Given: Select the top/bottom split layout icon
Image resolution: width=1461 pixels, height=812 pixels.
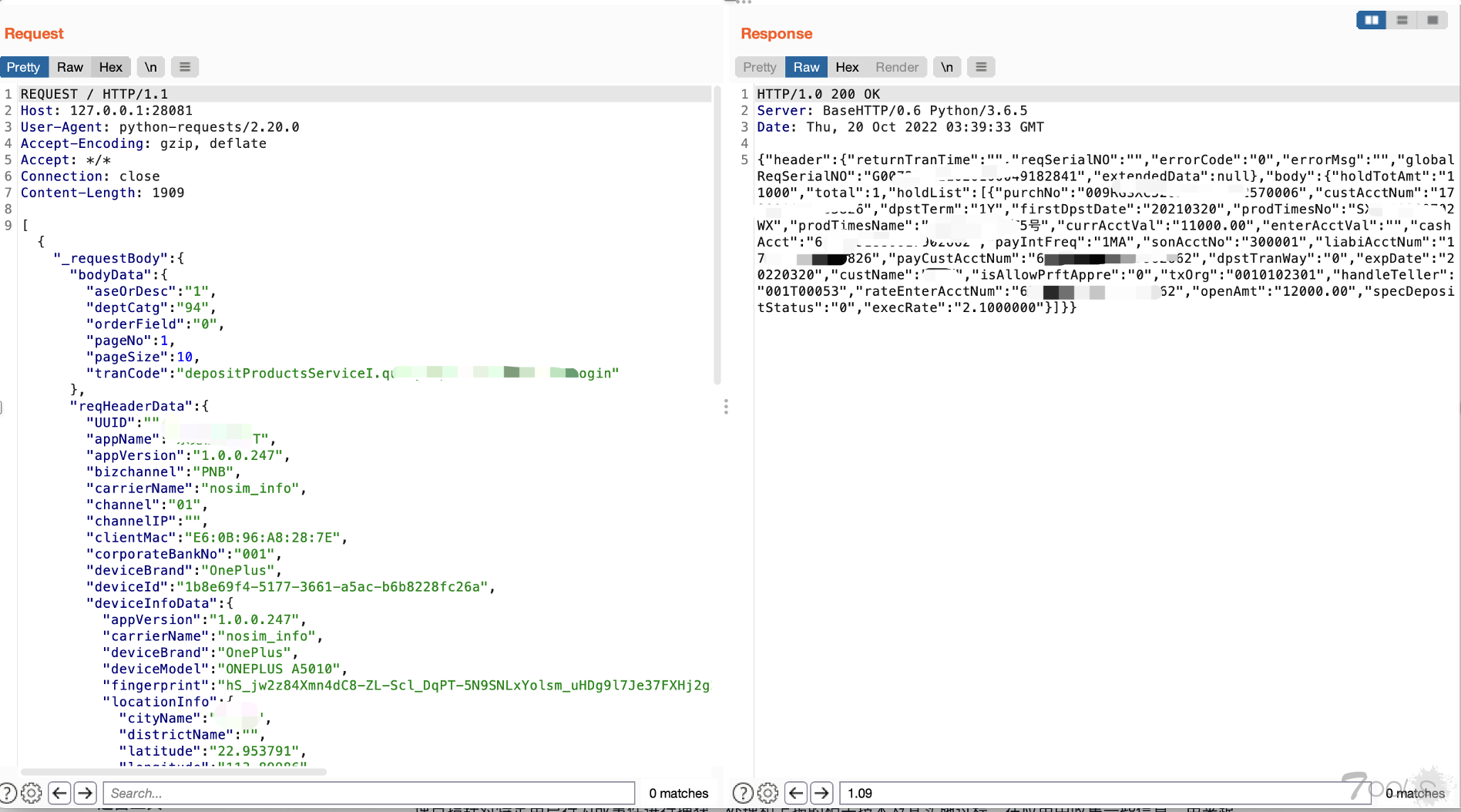Looking at the screenshot, I should tap(1402, 20).
